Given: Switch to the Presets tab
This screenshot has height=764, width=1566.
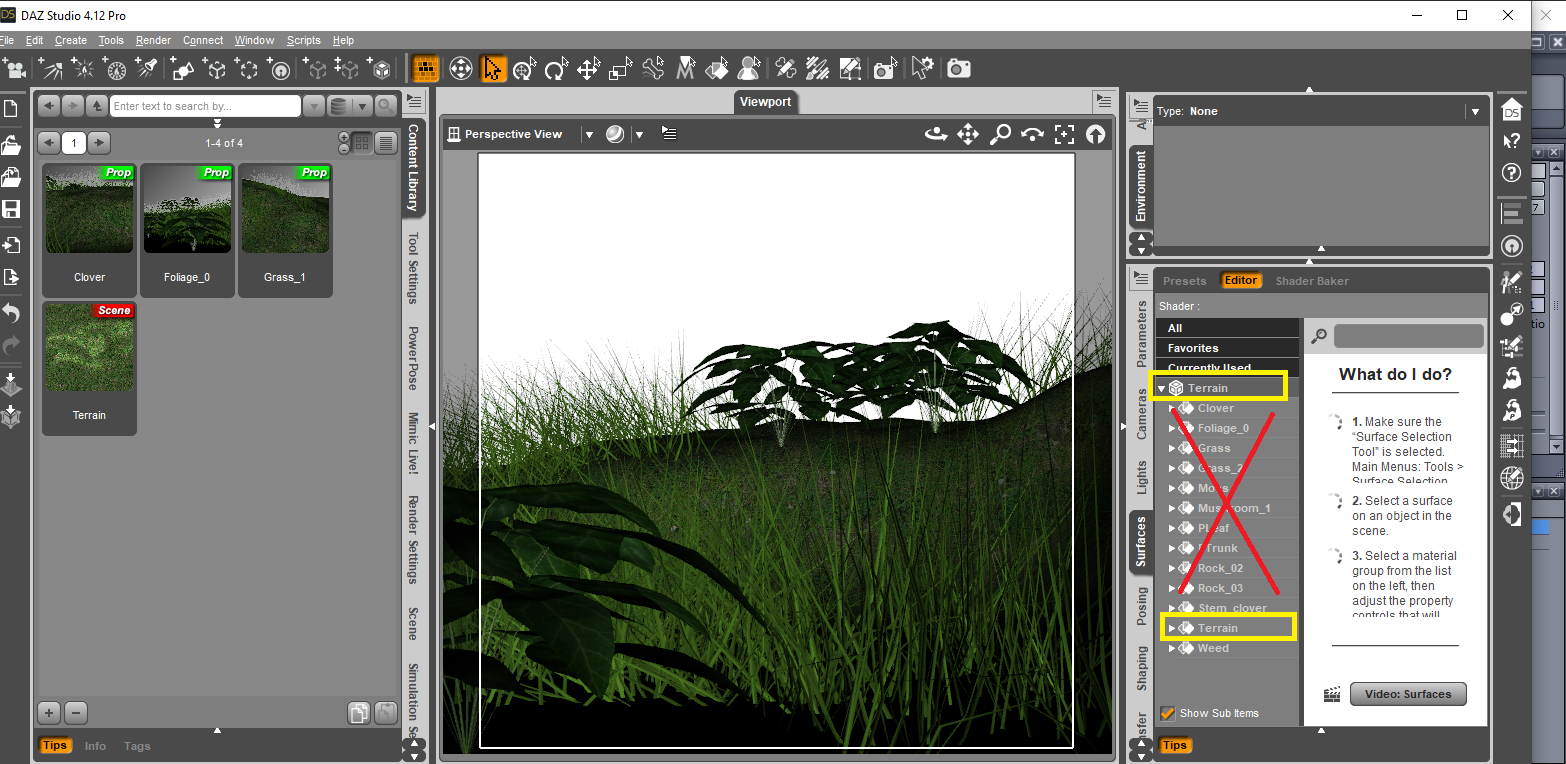Looking at the screenshot, I should tap(1185, 281).
